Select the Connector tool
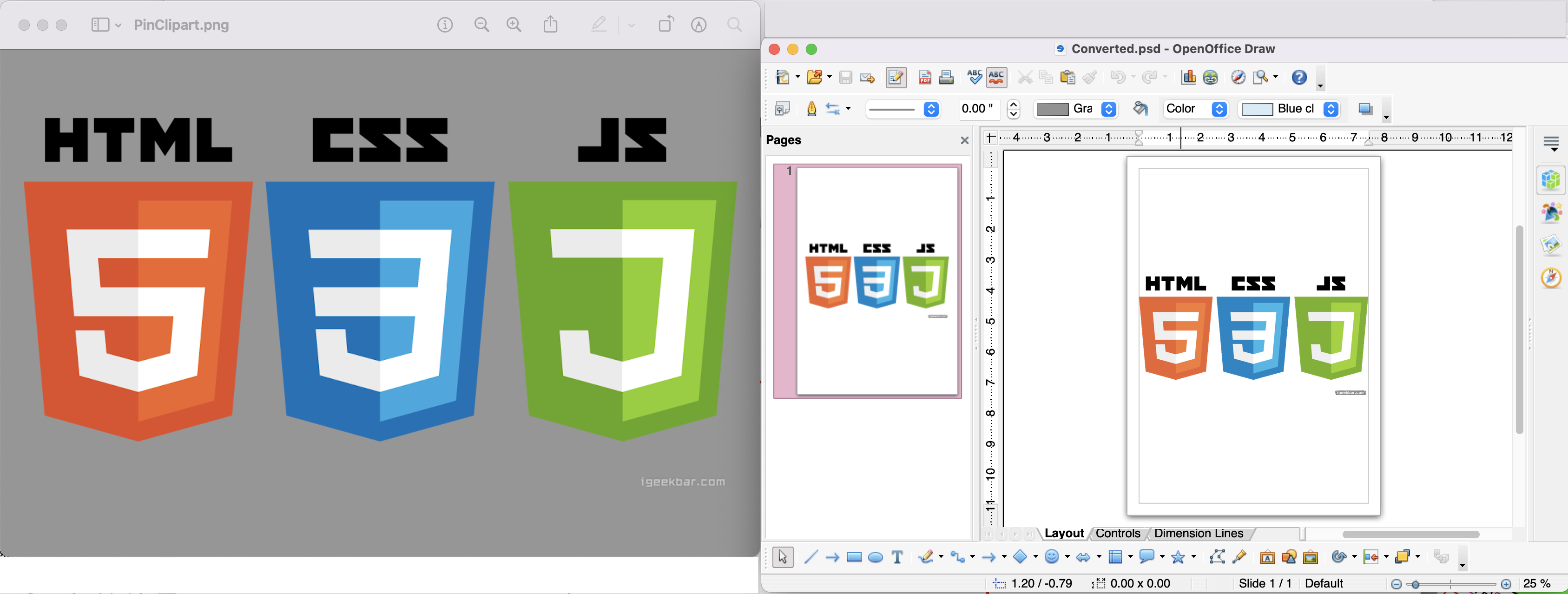Screen dimensions: 1568x594 [x=958, y=557]
